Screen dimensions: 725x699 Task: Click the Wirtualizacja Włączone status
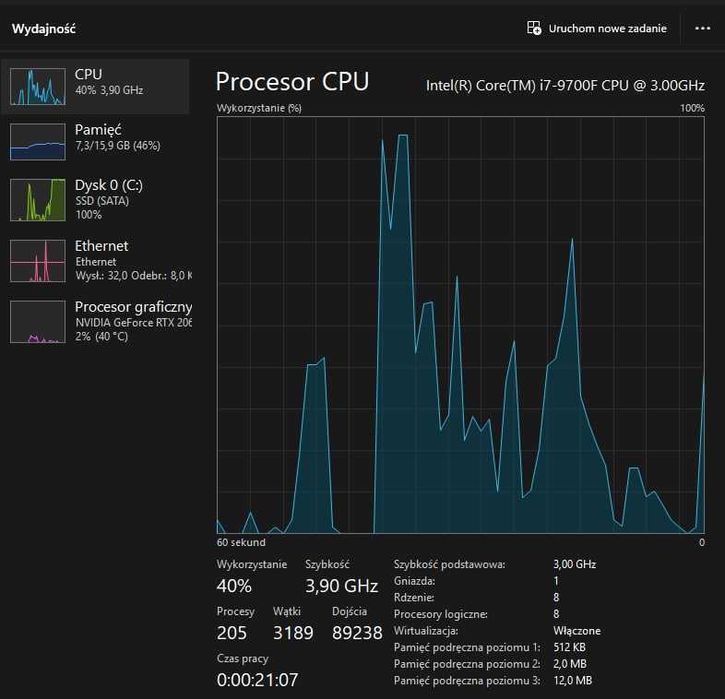coord(577,631)
